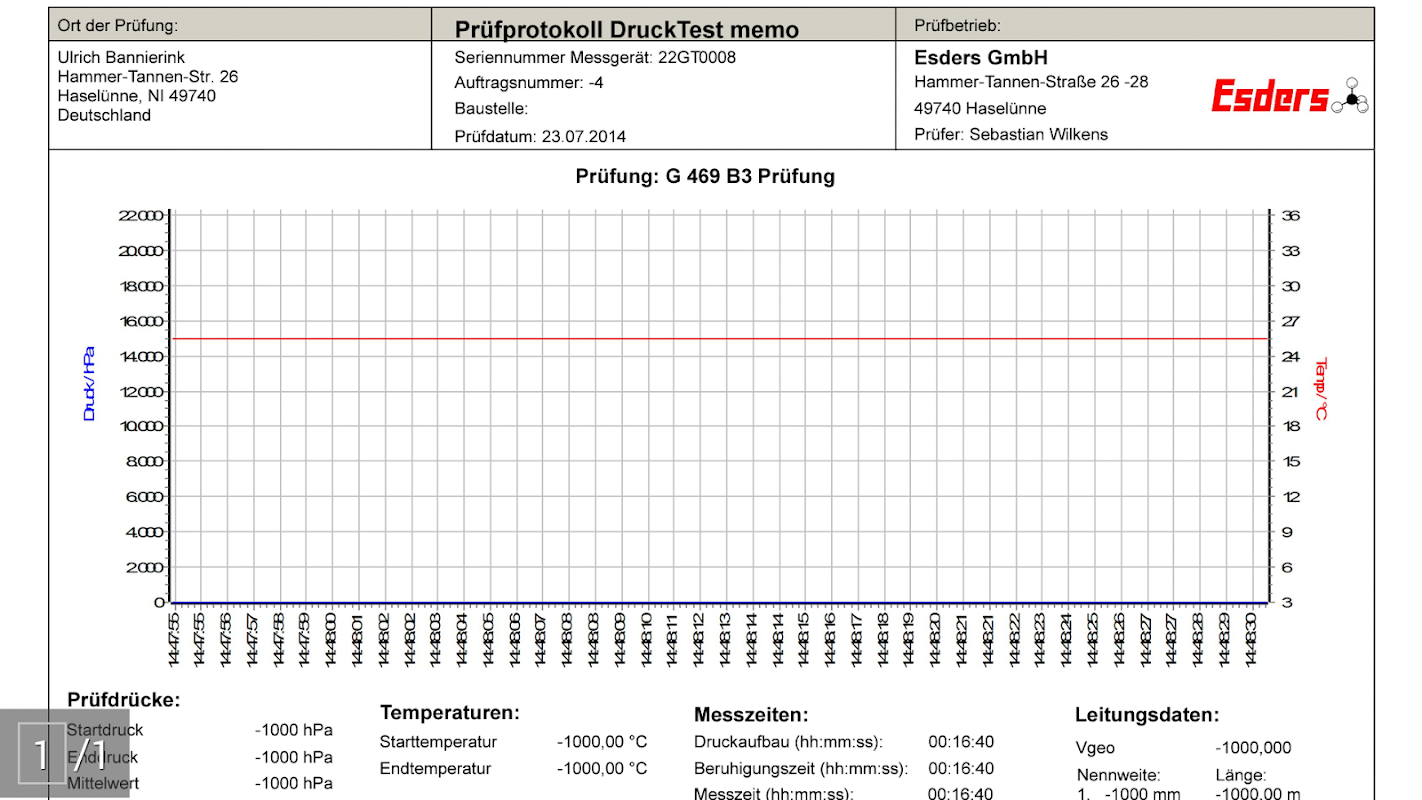Select 'Prüfer: Sebastian Wilkens' line
Screen dimensions: 1422x800
pos(1011,134)
